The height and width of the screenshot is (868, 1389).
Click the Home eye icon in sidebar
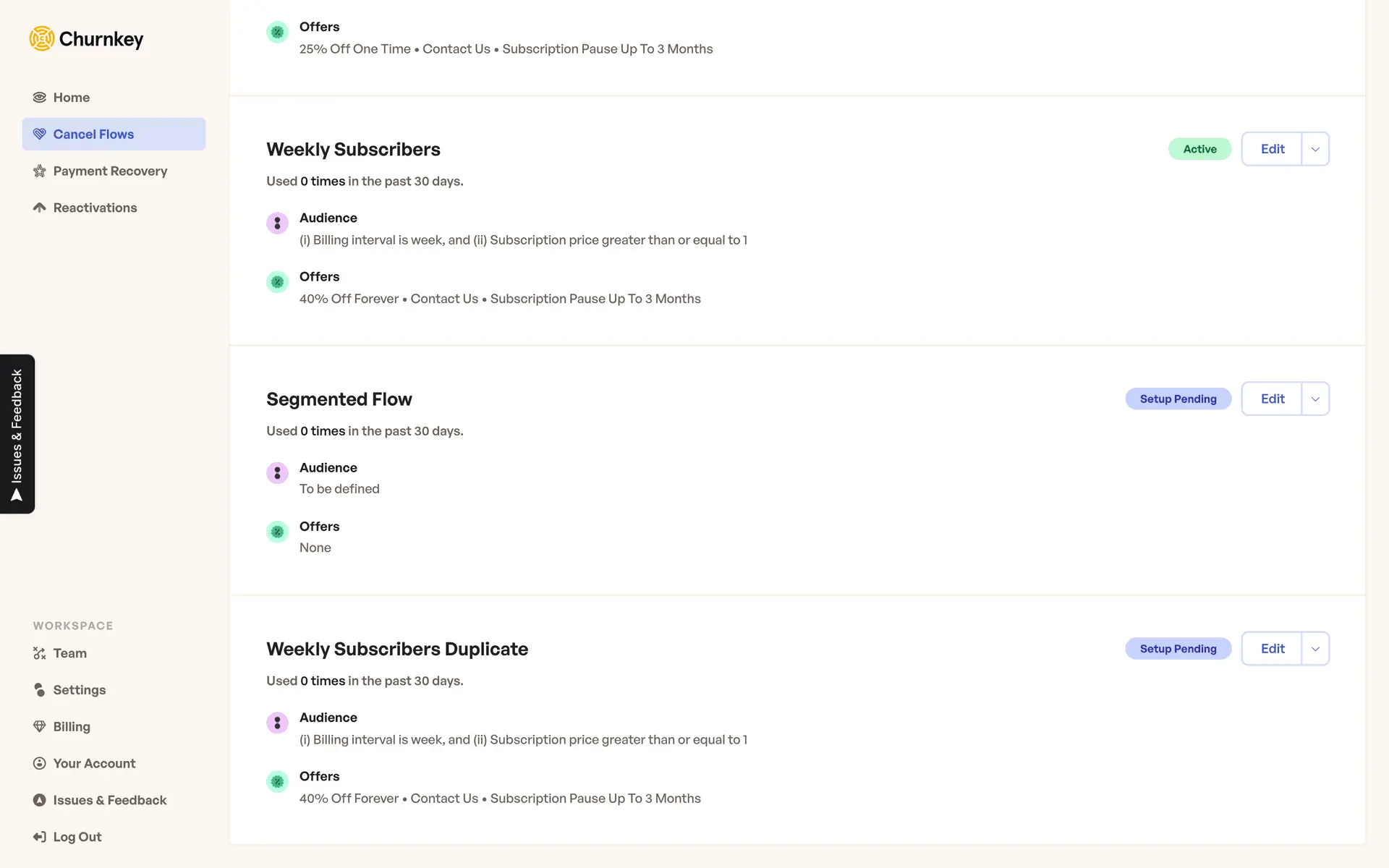click(40, 98)
